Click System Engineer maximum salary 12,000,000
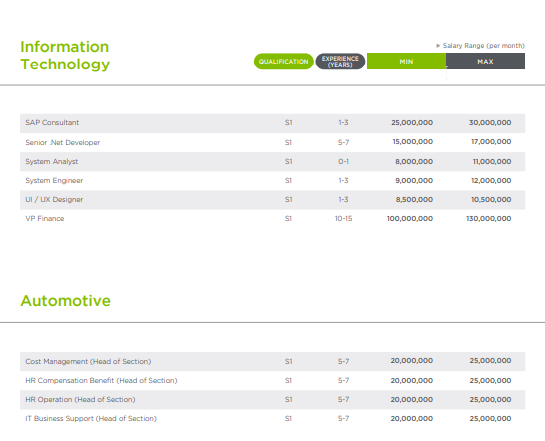The image size is (545, 441). pos(491,181)
